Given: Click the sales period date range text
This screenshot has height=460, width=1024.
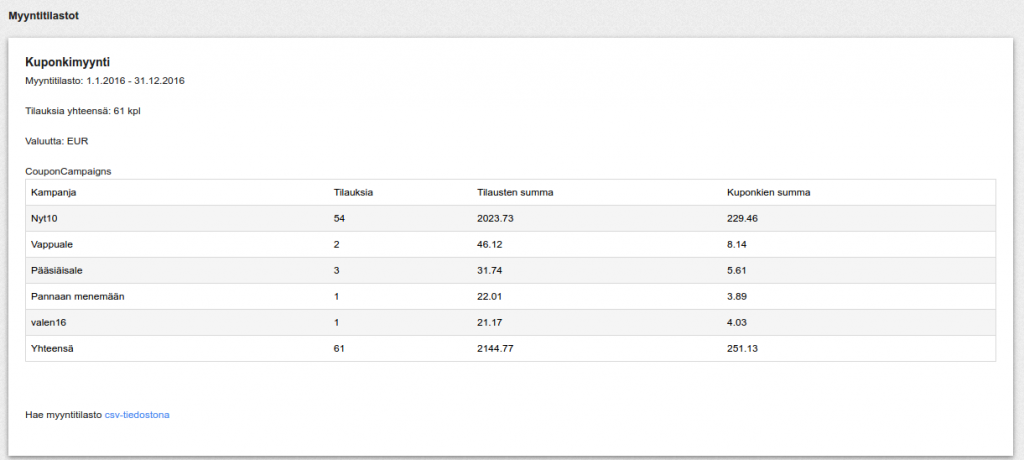Looking at the screenshot, I should pyautogui.click(x=105, y=81).
